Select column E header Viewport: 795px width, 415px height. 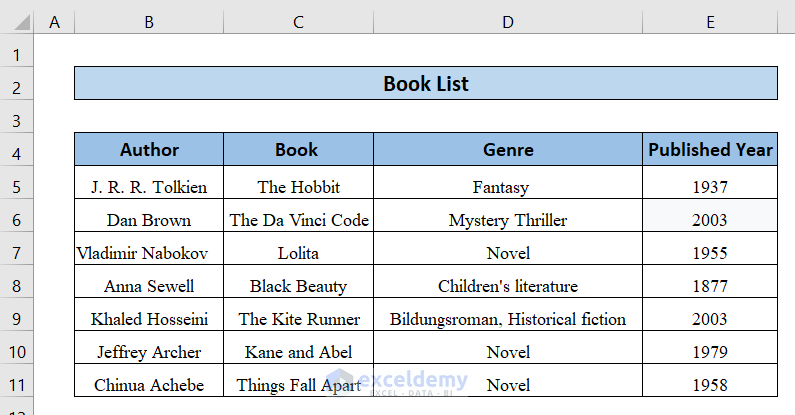click(x=710, y=21)
